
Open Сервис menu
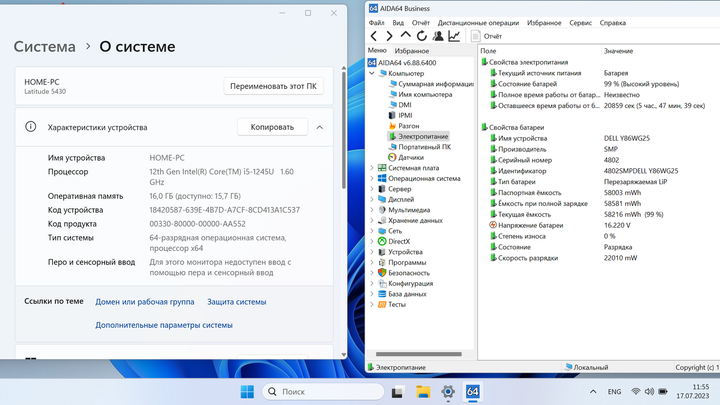point(580,22)
